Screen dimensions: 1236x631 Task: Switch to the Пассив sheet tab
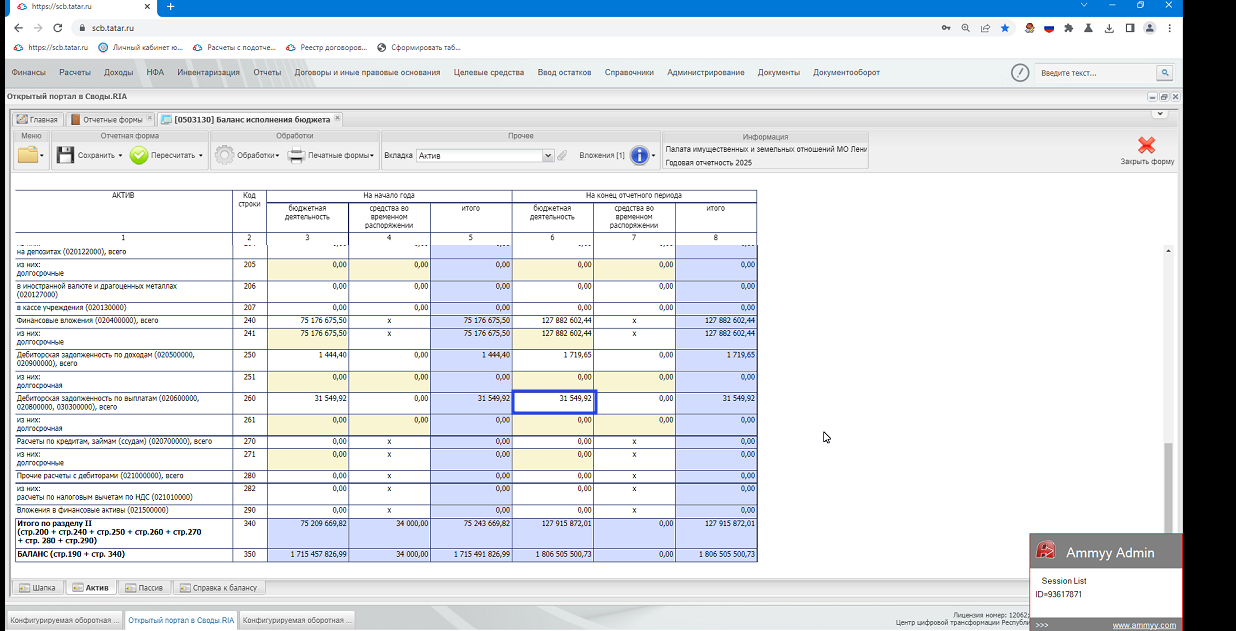pos(145,587)
